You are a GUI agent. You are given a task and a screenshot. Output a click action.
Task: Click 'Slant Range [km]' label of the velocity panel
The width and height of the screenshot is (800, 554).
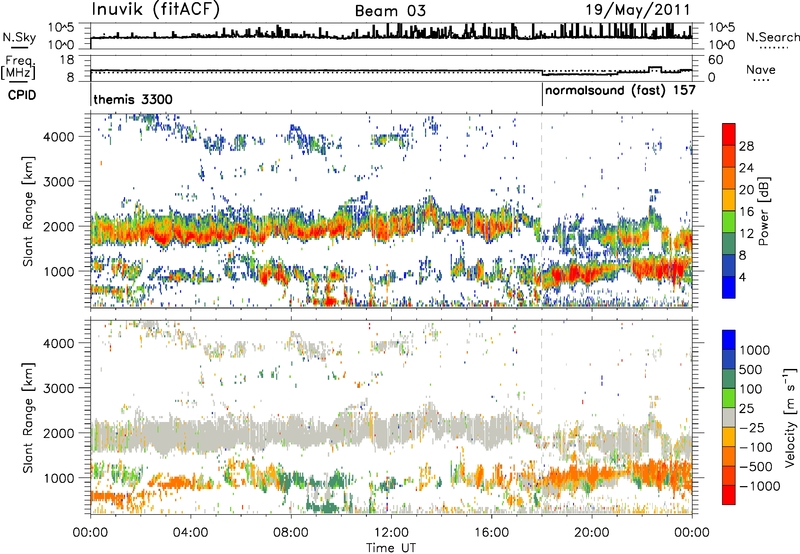pos(28,417)
